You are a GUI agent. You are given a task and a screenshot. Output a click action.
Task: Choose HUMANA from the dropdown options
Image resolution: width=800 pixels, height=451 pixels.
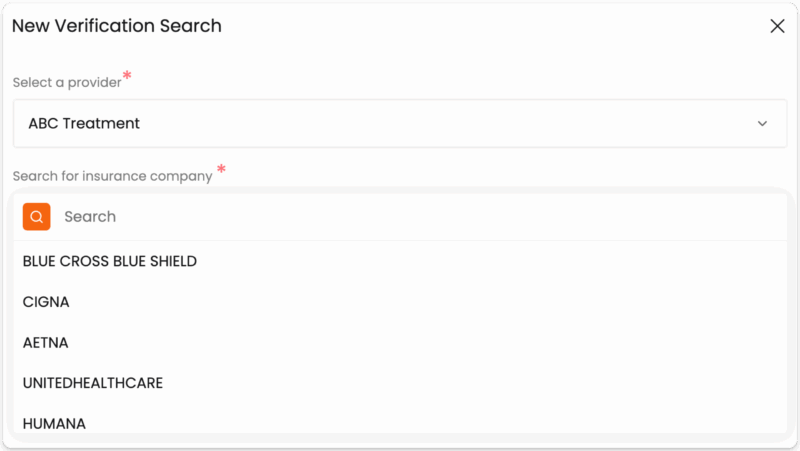(x=54, y=424)
